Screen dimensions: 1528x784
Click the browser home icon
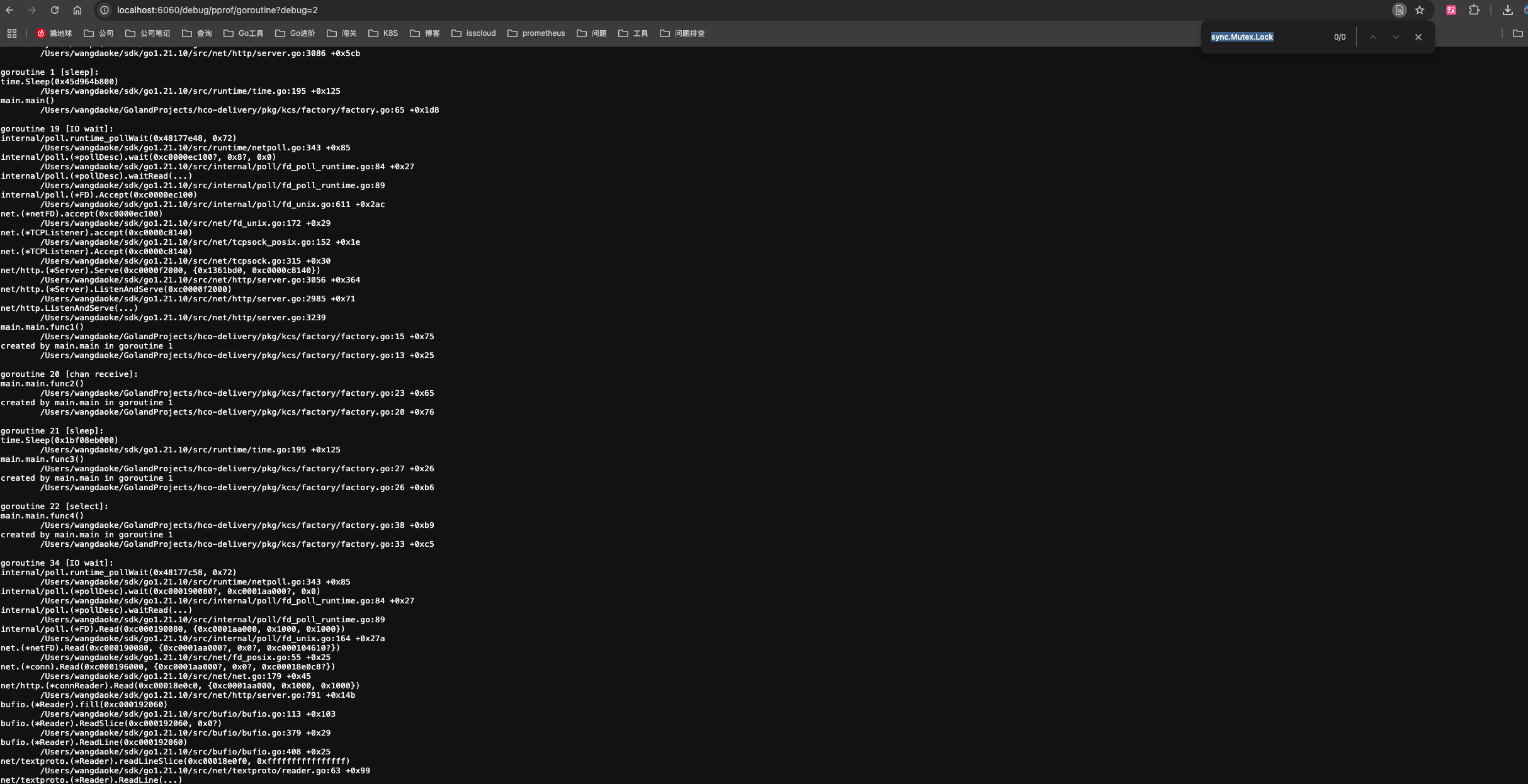[x=77, y=10]
